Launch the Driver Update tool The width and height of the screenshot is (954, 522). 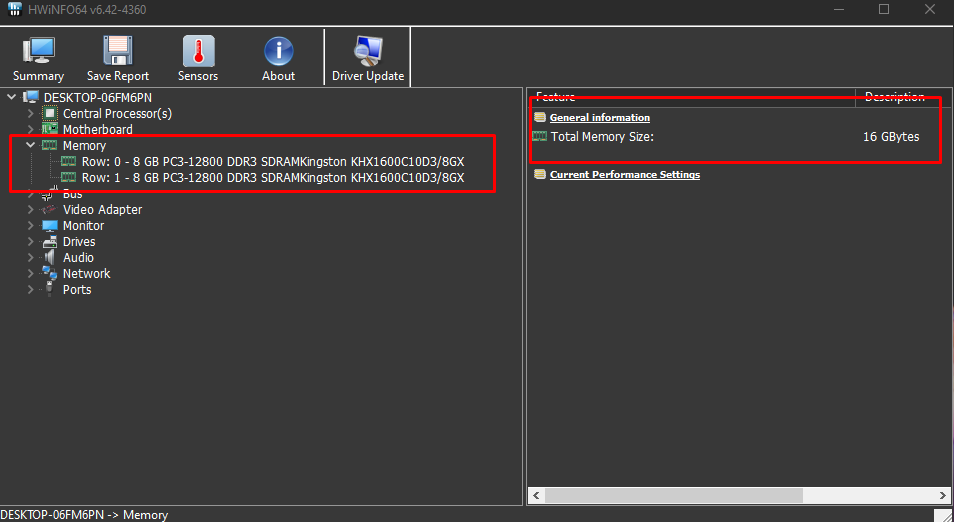click(x=368, y=50)
